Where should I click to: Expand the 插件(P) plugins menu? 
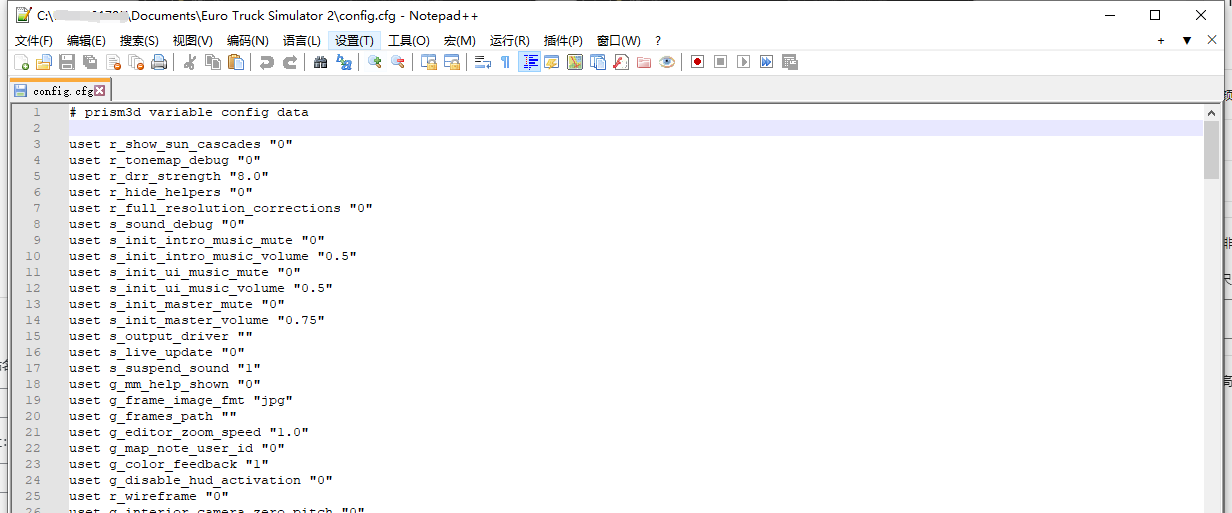(563, 41)
